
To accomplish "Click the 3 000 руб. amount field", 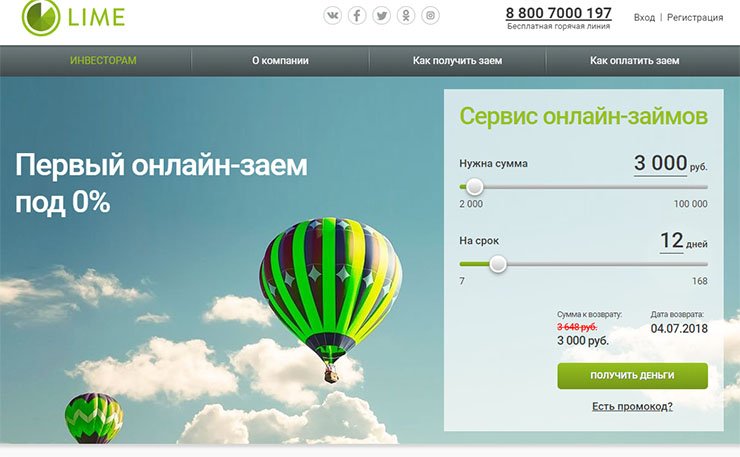I will 660,163.
